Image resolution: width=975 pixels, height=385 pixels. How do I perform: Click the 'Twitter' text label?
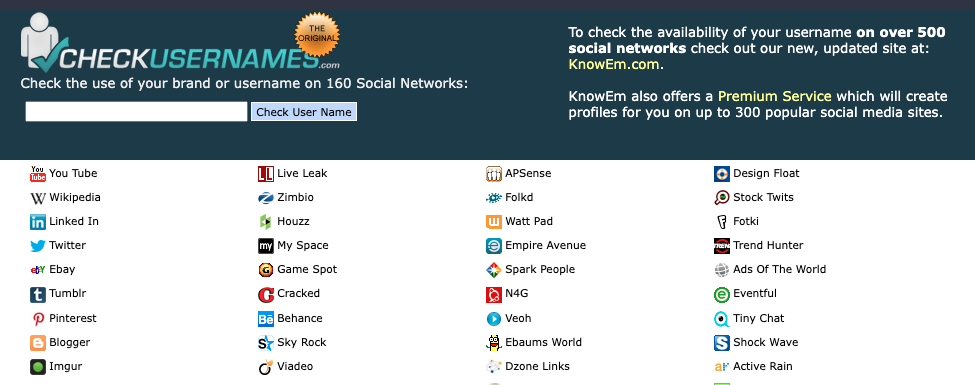coord(68,246)
